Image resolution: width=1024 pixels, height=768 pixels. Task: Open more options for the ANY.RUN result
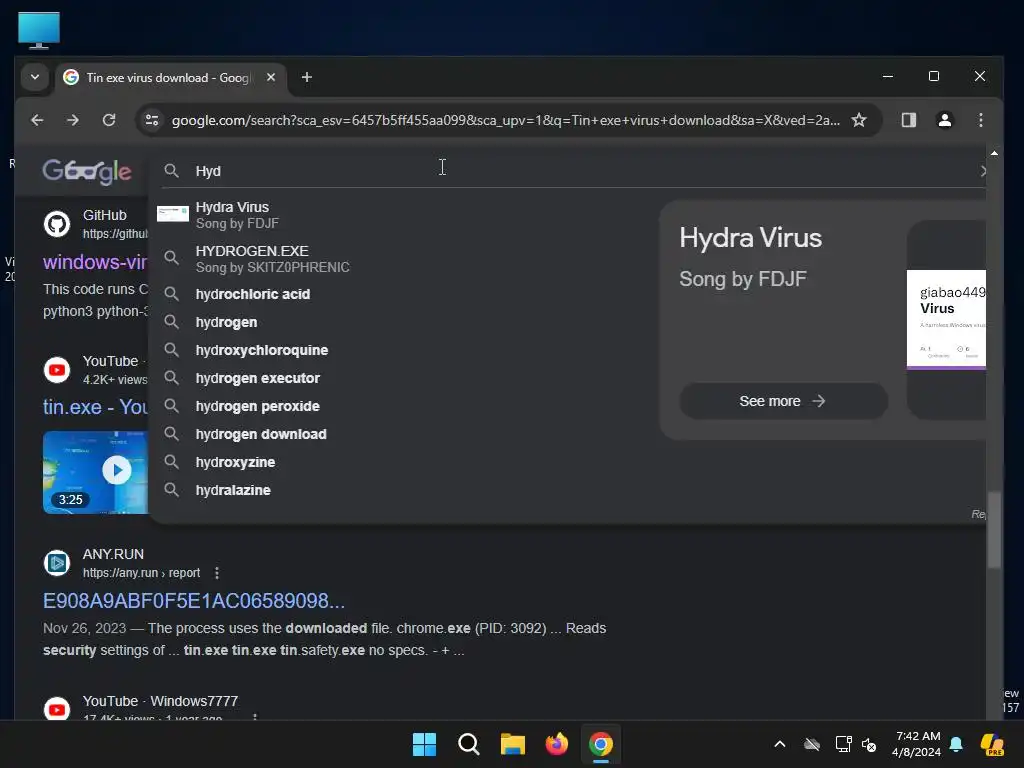click(x=217, y=573)
